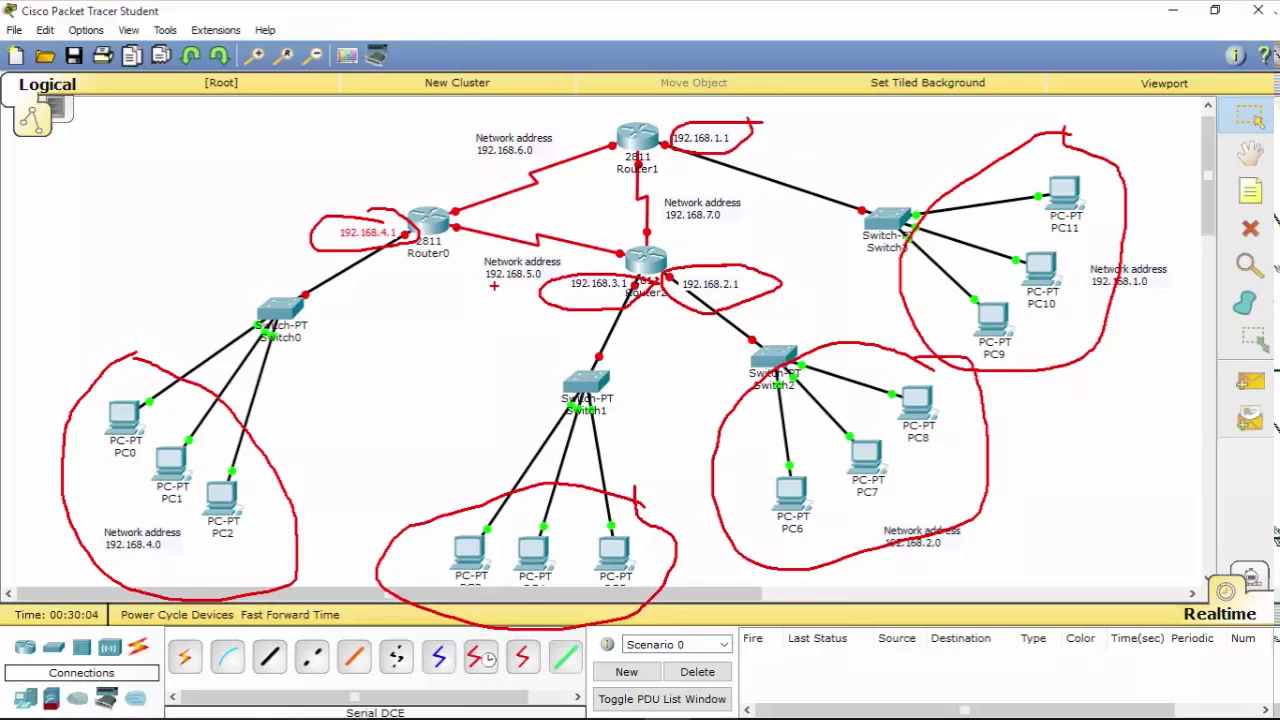Click the Paste icon in toolbar
Screen dimensions: 1280x720
coord(161,56)
